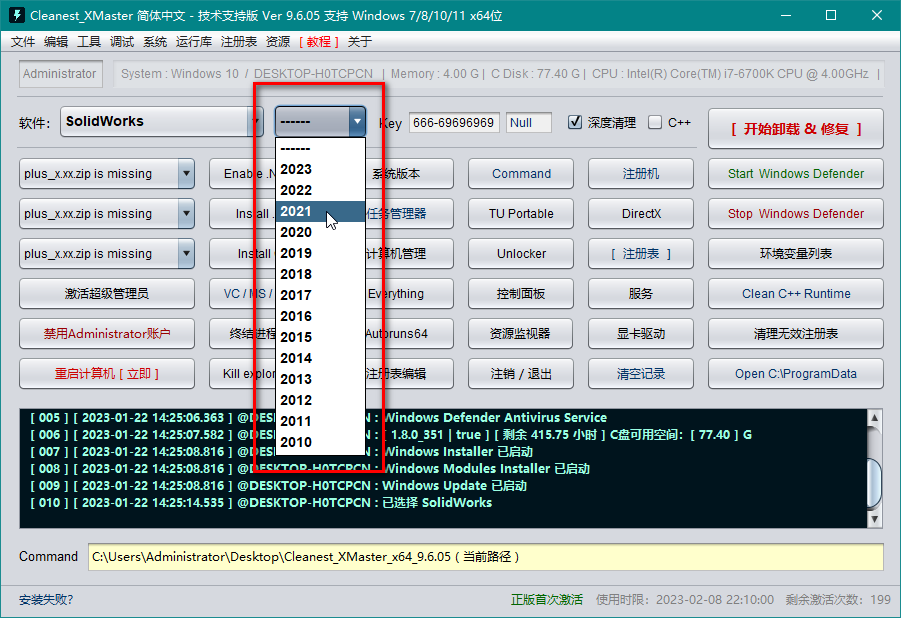Image resolution: width=901 pixels, height=618 pixels.
Task: Launch TU Portable
Action: coord(521,213)
